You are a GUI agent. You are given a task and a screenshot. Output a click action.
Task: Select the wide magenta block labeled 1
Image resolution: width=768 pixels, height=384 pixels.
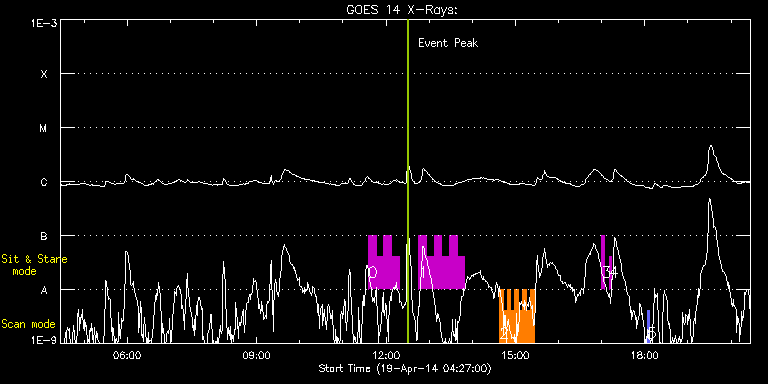click(x=441, y=262)
